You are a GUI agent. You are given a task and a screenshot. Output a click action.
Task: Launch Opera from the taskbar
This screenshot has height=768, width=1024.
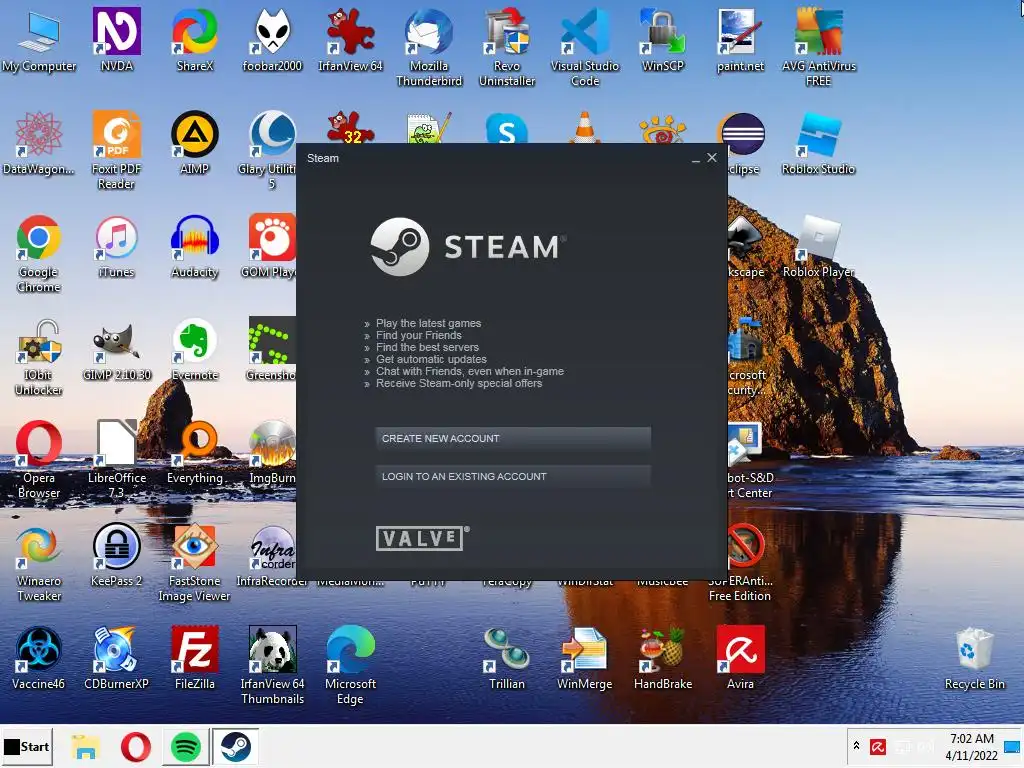[x=136, y=747]
